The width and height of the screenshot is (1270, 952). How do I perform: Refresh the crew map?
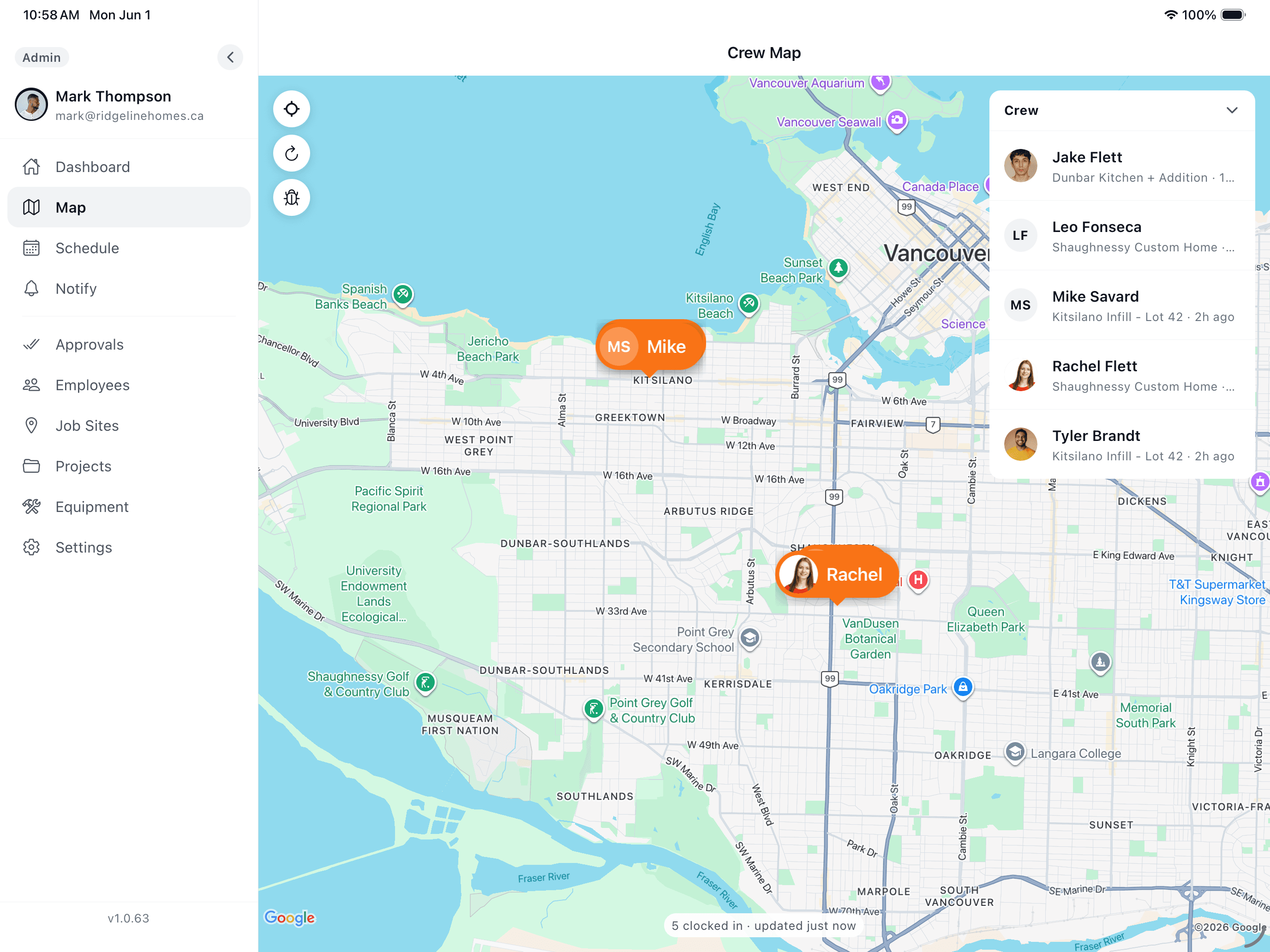pos(292,153)
